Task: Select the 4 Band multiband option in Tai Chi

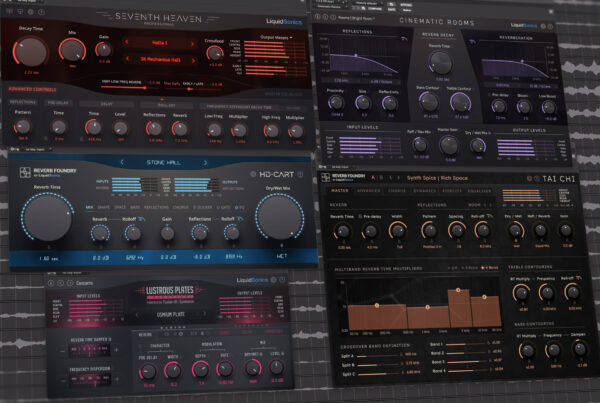Action: (x=491, y=268)
